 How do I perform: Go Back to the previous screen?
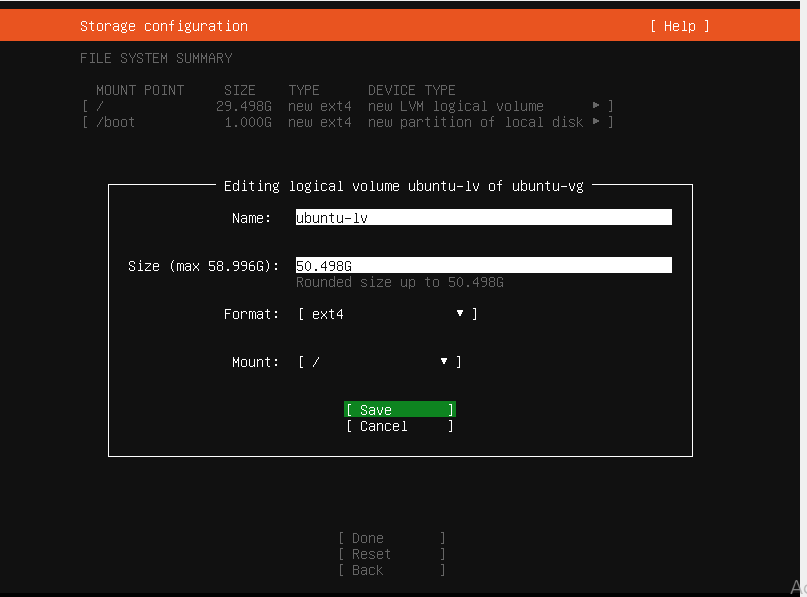[391, 570]
